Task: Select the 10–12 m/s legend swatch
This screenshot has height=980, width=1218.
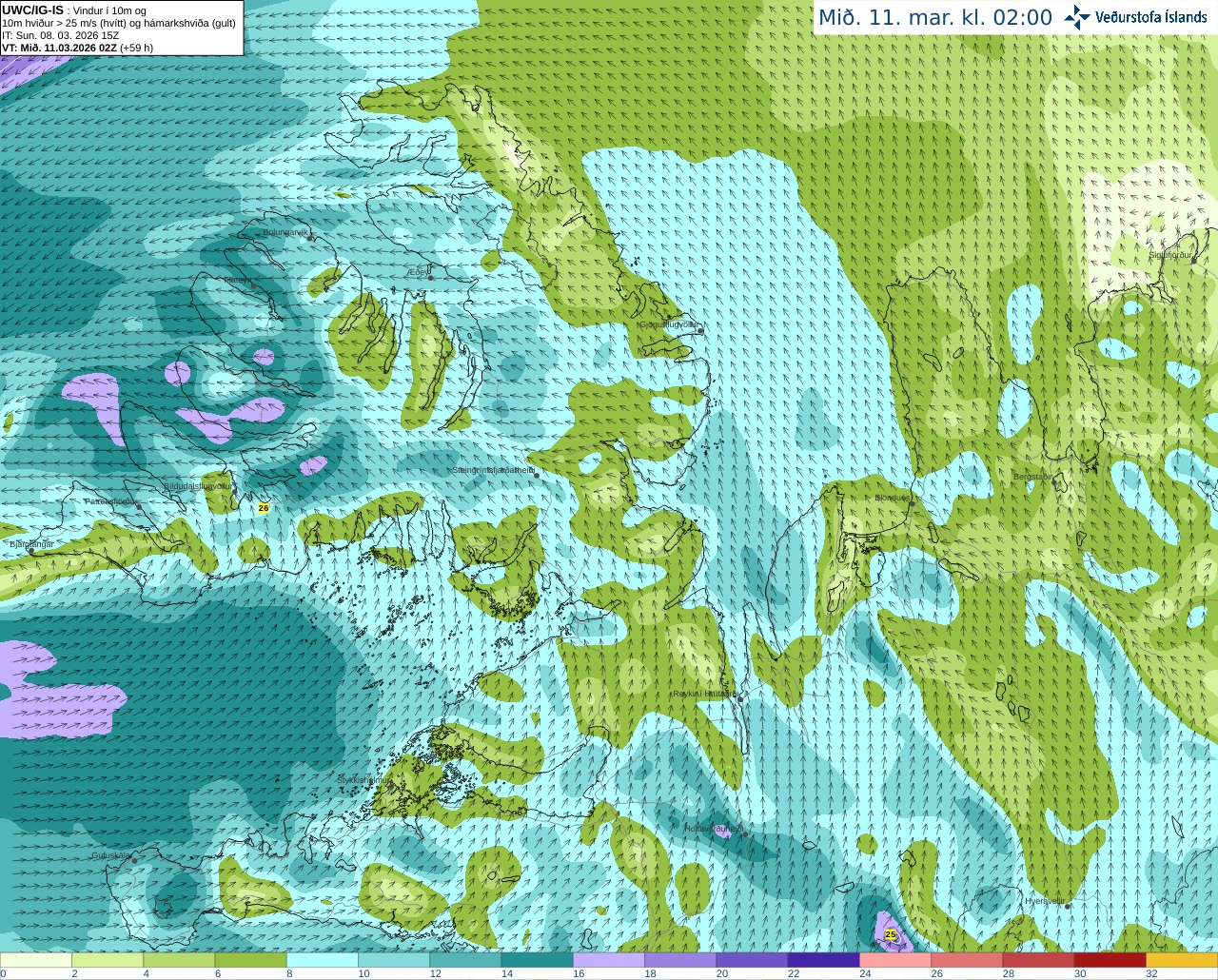Action: [x=394, y=960]
